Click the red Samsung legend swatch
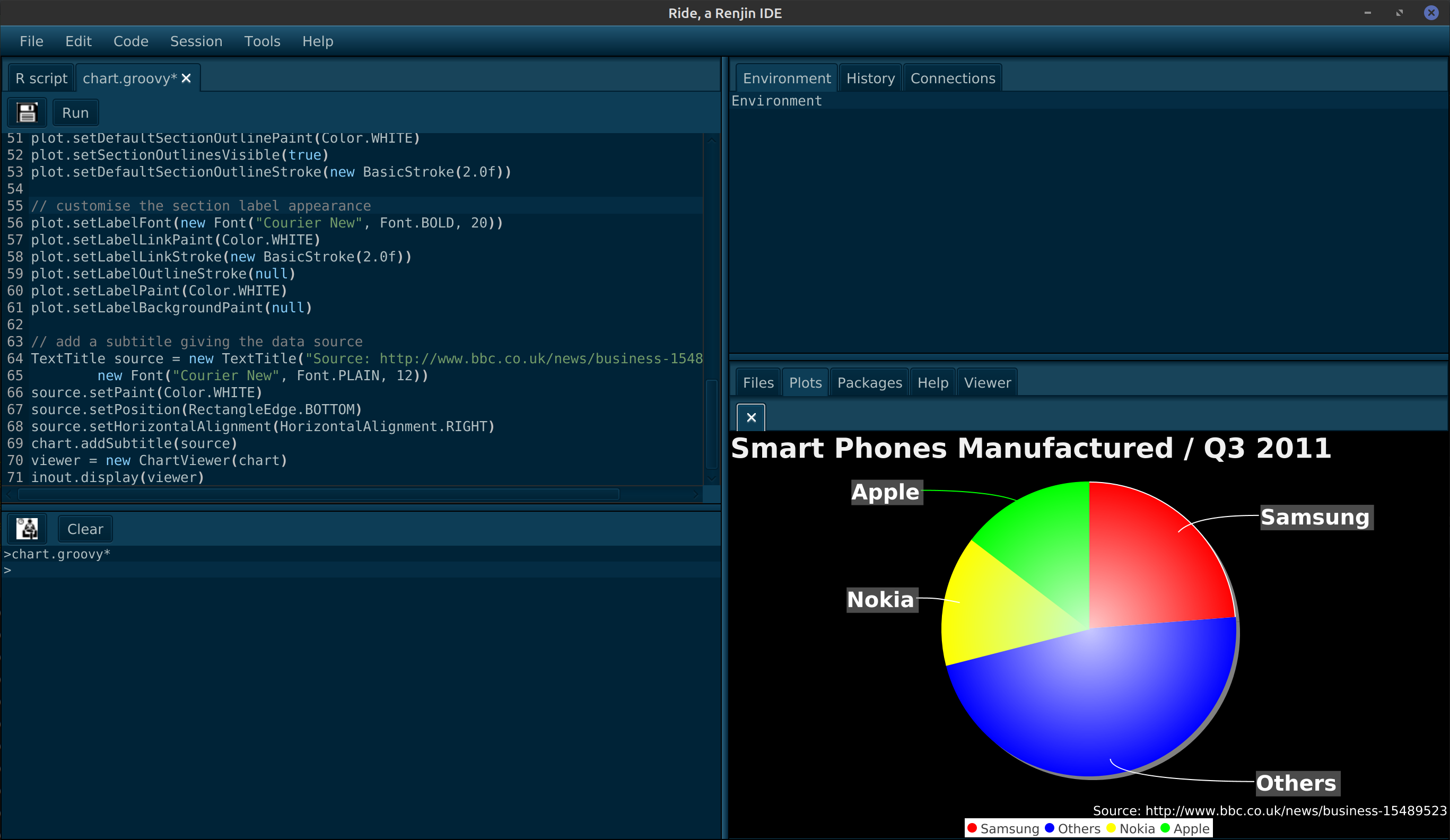The width and height of the screenshot is (1450, 840). pyautogui.click(x=973, y=828)
